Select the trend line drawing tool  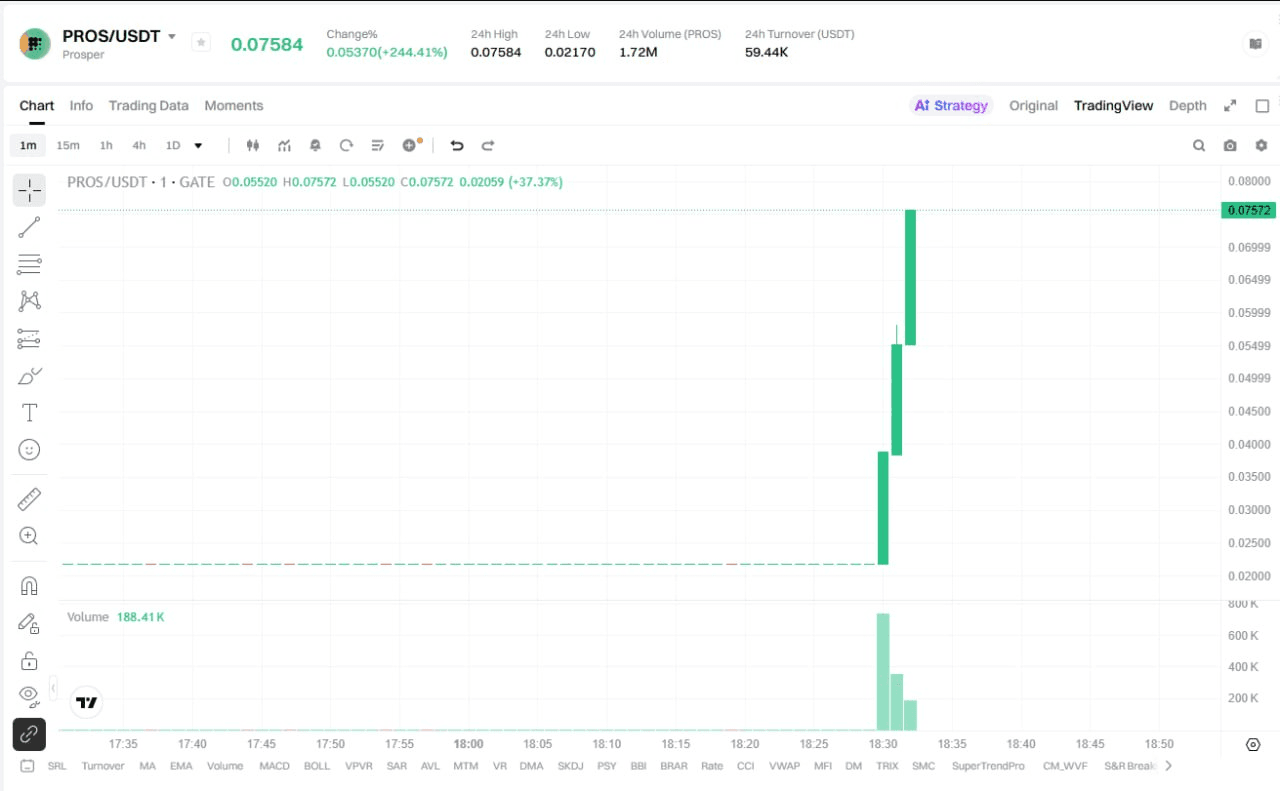29,227
